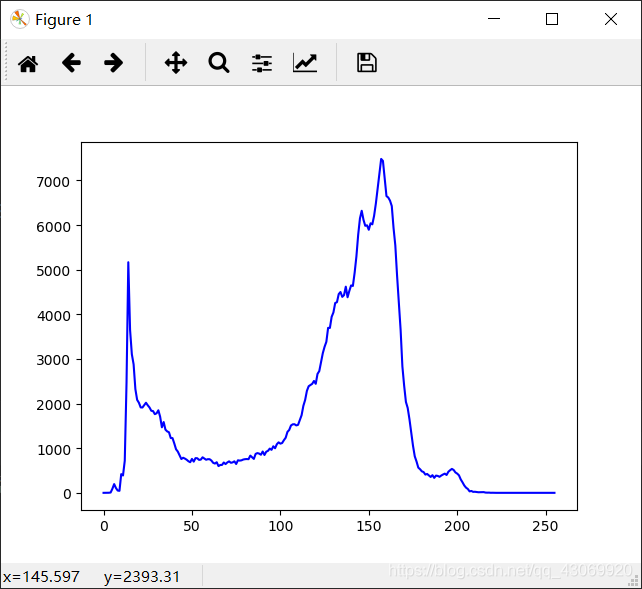The width and height of the screenshot is (642, 589).
Task: Click the window resize grip in the corner
Action: pos(634,581)
